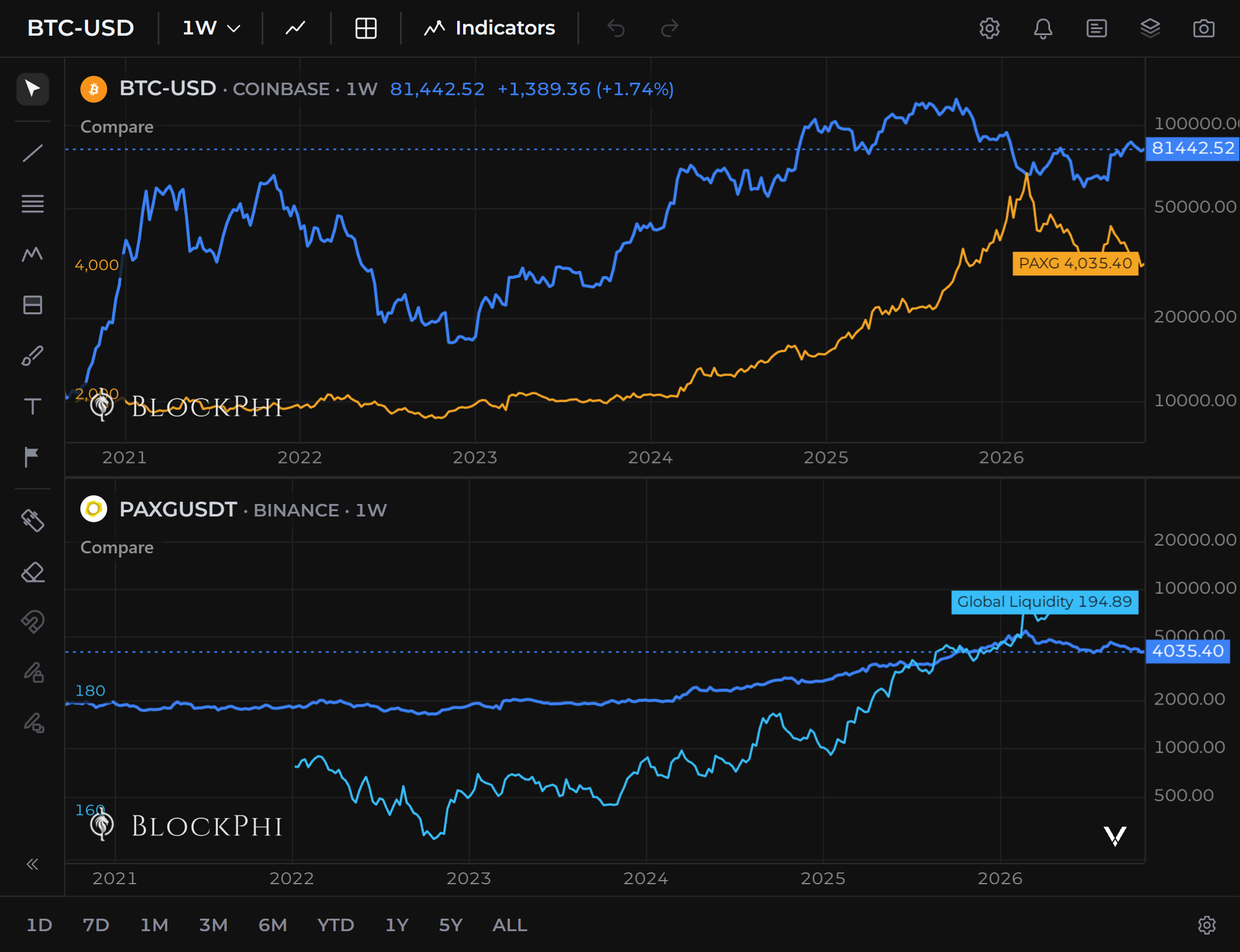This screenshot has height=952, width=1240.
Task: Open the layers object tree icon
Action: click(1150, 28)
